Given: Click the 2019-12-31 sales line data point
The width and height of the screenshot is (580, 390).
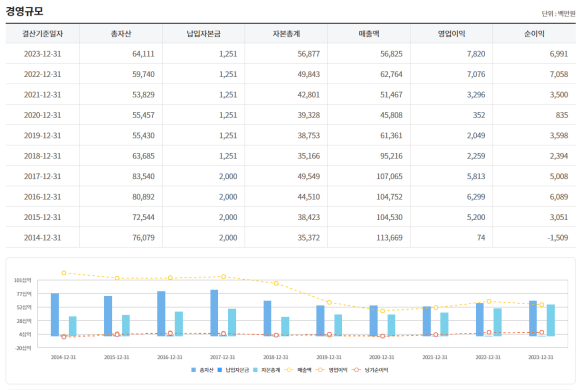Looking at the screenshot, I should [x=329, y=303].
